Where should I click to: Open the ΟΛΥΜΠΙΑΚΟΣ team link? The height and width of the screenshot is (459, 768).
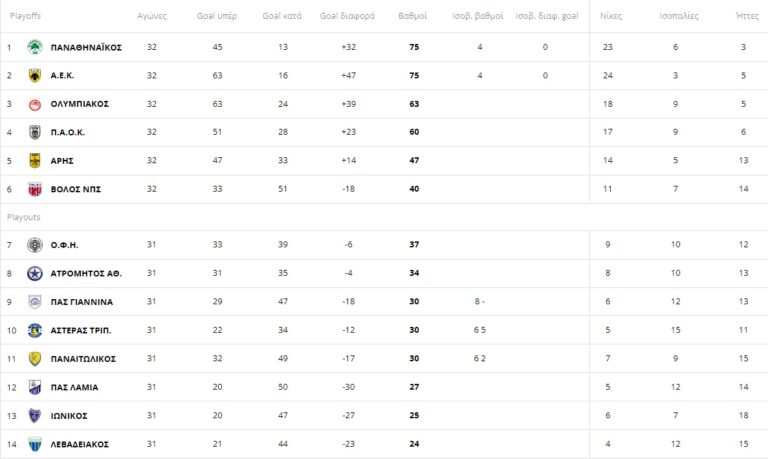click(x=80, y=104)
